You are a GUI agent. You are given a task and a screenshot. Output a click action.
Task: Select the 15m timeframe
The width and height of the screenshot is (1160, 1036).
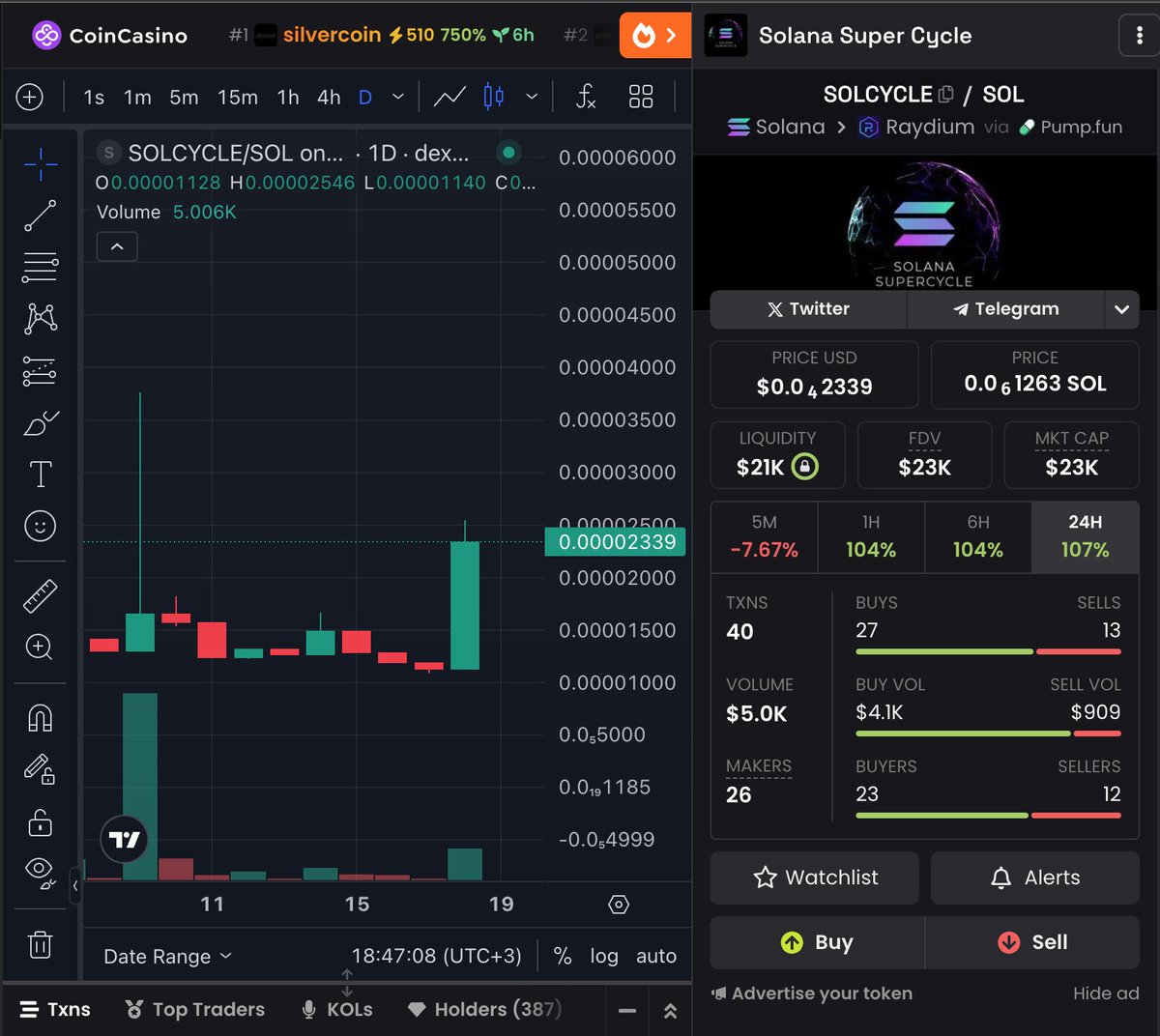(x=238, y=98)
